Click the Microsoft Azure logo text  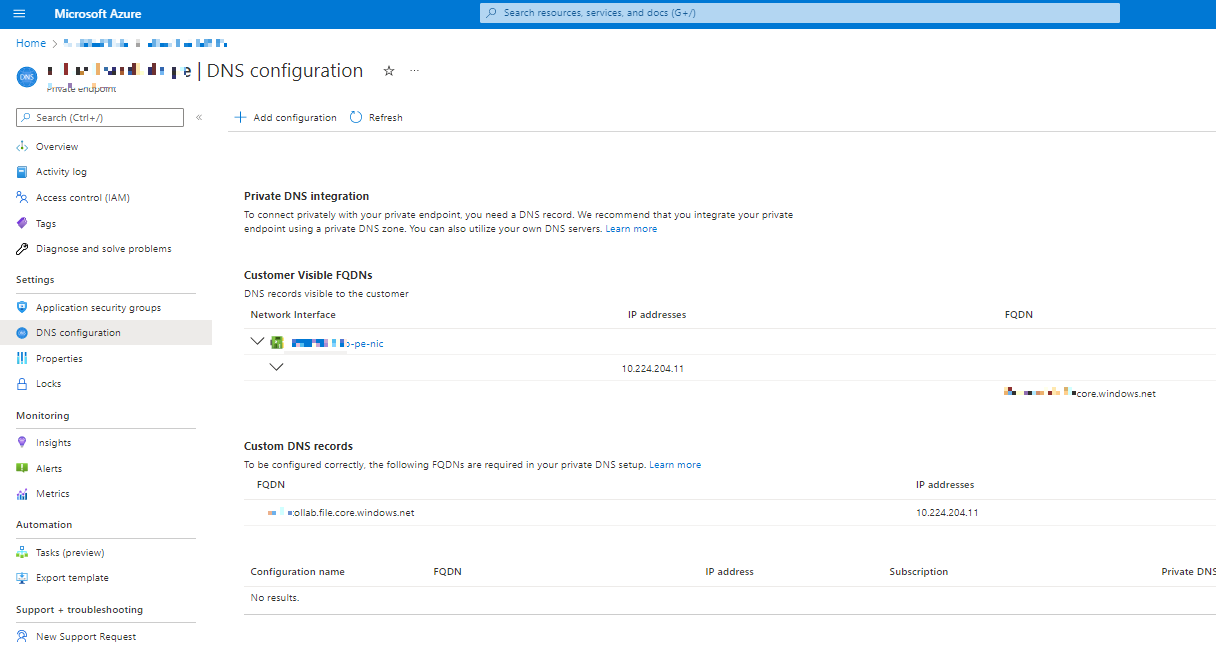[97, 14]
